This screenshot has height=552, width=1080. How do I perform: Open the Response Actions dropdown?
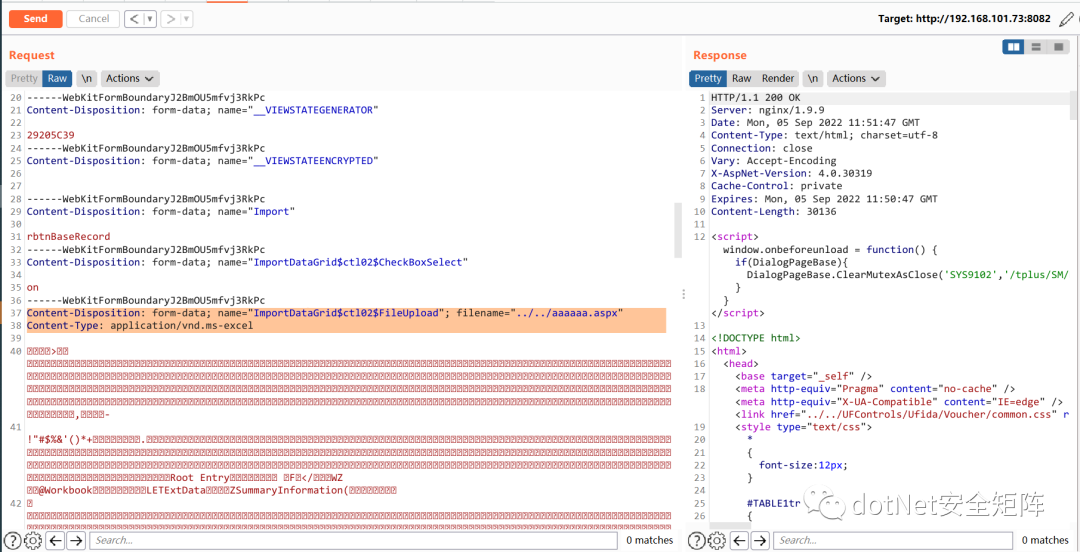pyautogui.click(x=857, y=79)
